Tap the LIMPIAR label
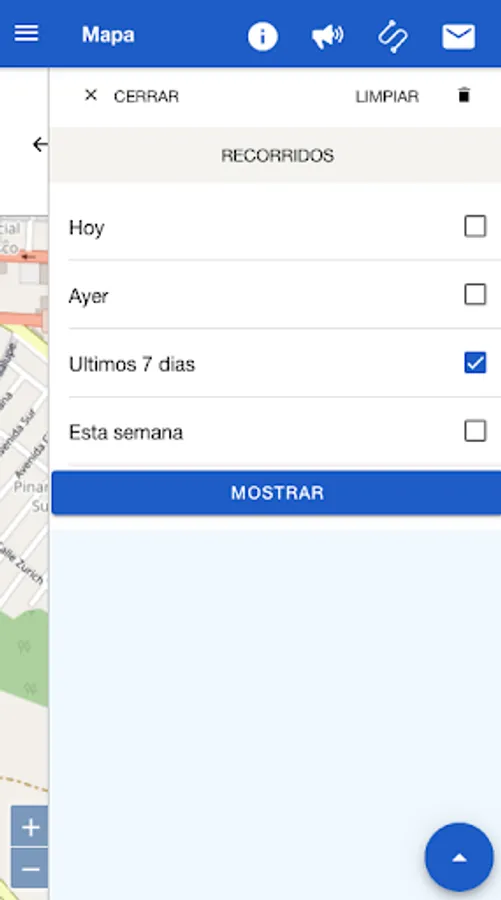The width and height of the screenshot is (501, 900). pos(387,96)
